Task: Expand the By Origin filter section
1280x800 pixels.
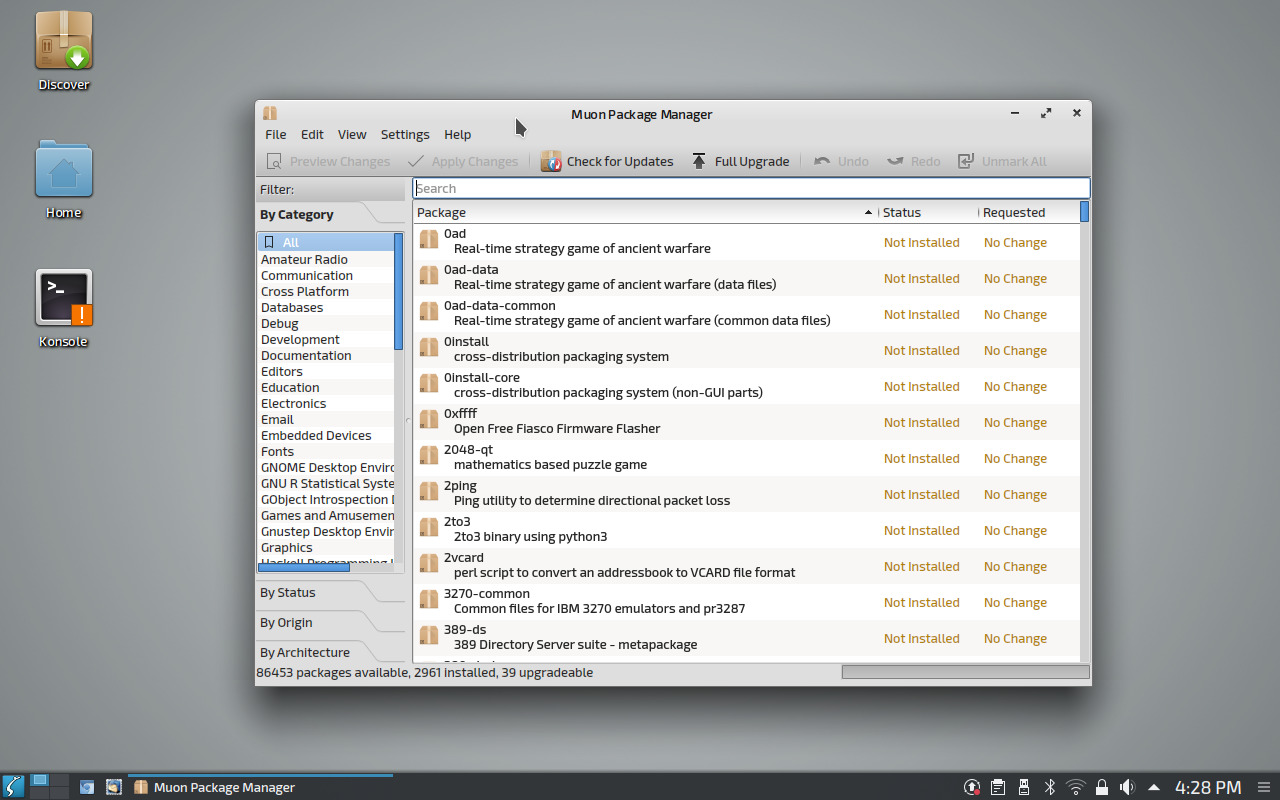Action: point(330,622)
